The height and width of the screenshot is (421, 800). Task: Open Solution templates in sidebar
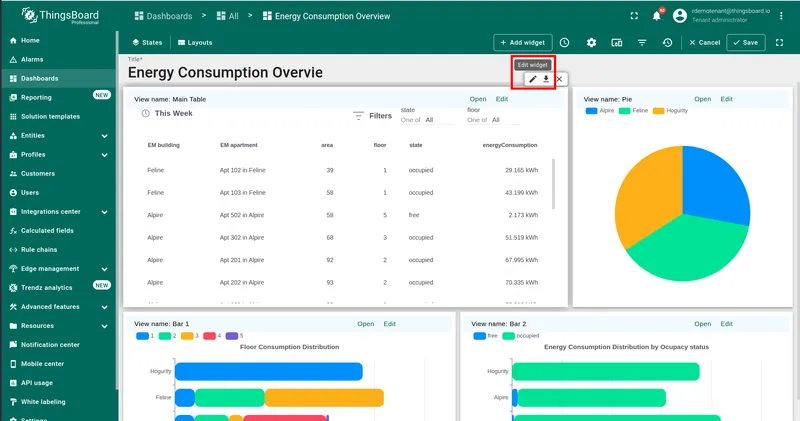pos(59,116)
